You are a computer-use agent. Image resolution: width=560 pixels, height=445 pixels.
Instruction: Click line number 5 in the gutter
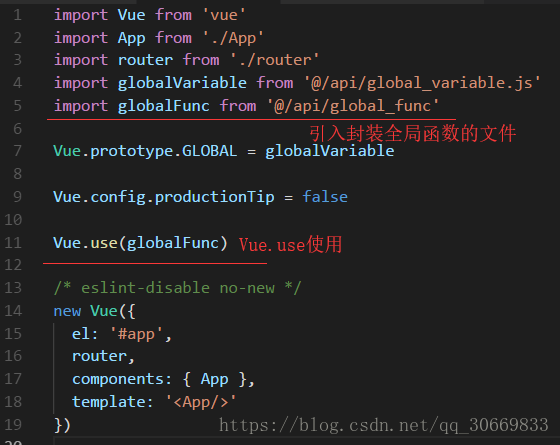(x=18, y=106)
